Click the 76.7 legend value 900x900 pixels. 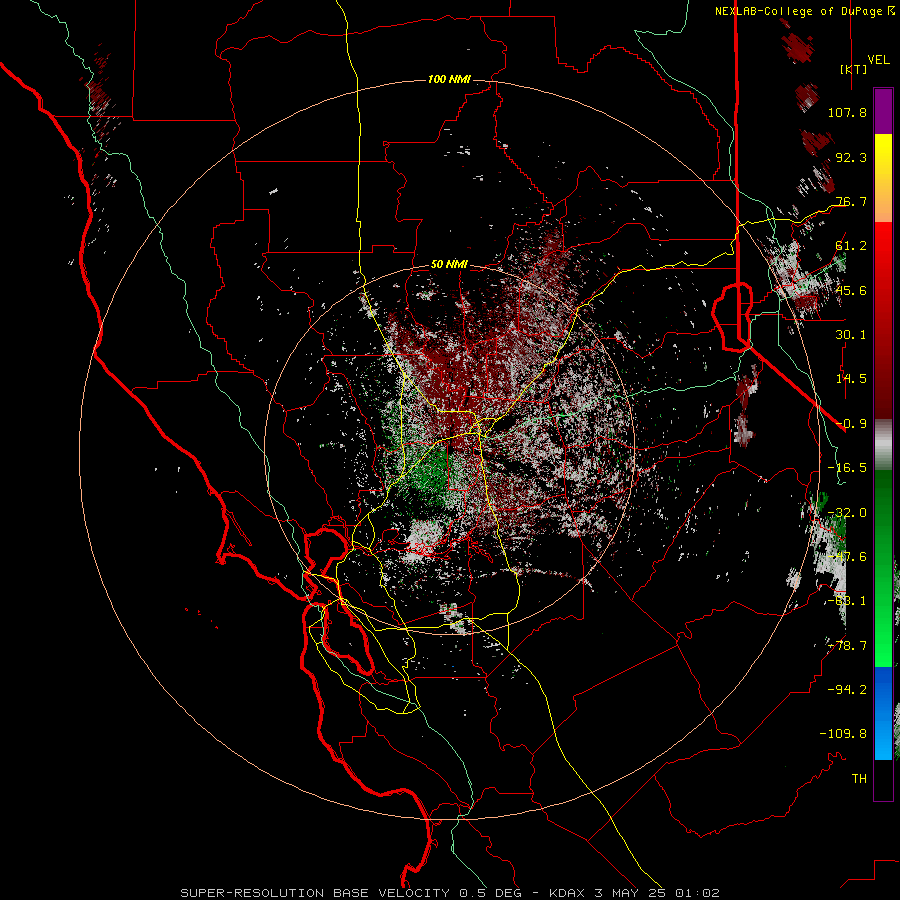point(851,201)
